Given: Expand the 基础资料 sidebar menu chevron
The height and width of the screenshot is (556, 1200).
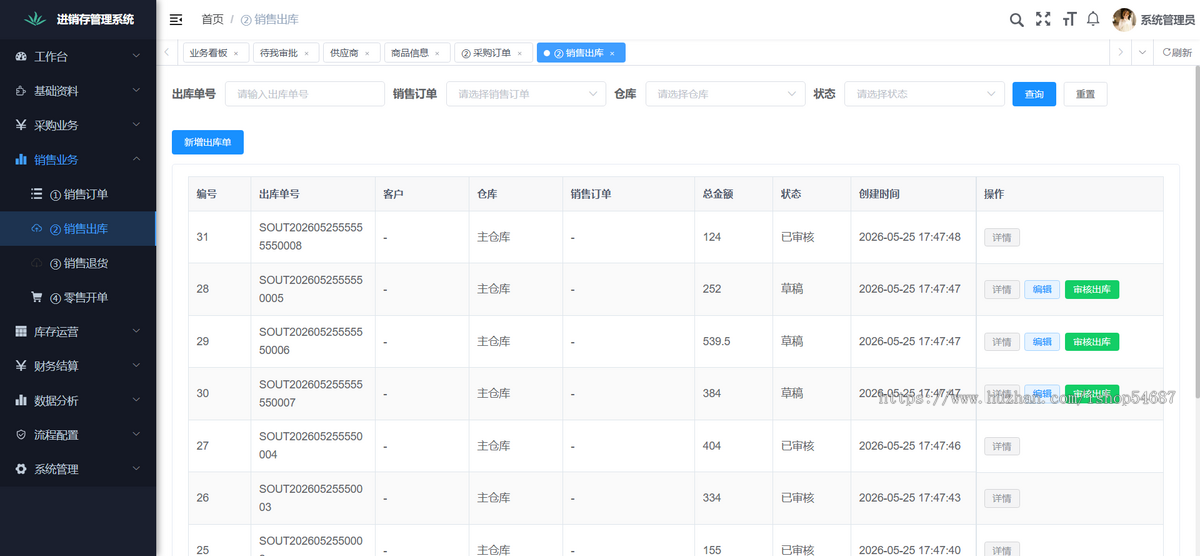Looking at the screenshot, I should click(x=137, y=91).
